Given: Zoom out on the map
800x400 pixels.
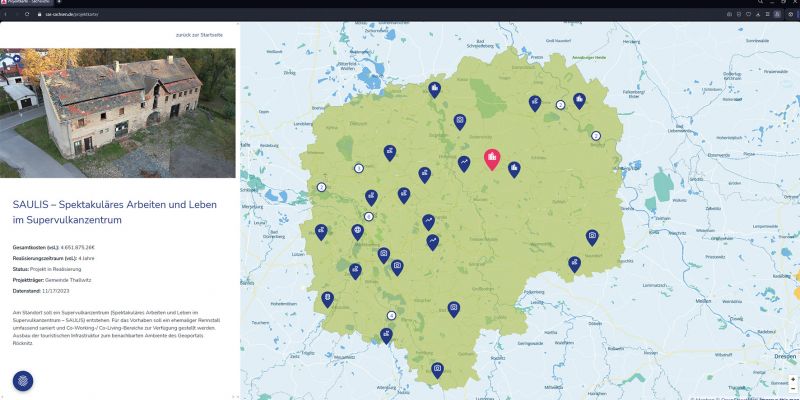Looking at the screenshot, I should click(x=793, y=388).
